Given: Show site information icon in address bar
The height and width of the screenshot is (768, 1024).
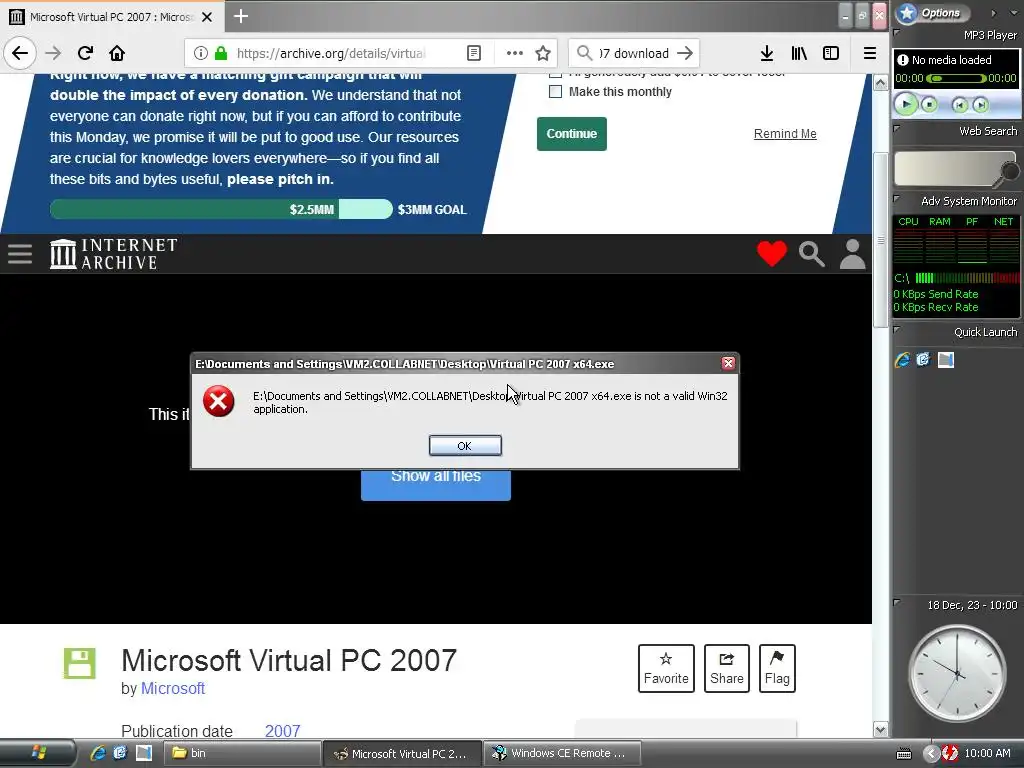Looking at the screenshot, I should pos(200,53).
